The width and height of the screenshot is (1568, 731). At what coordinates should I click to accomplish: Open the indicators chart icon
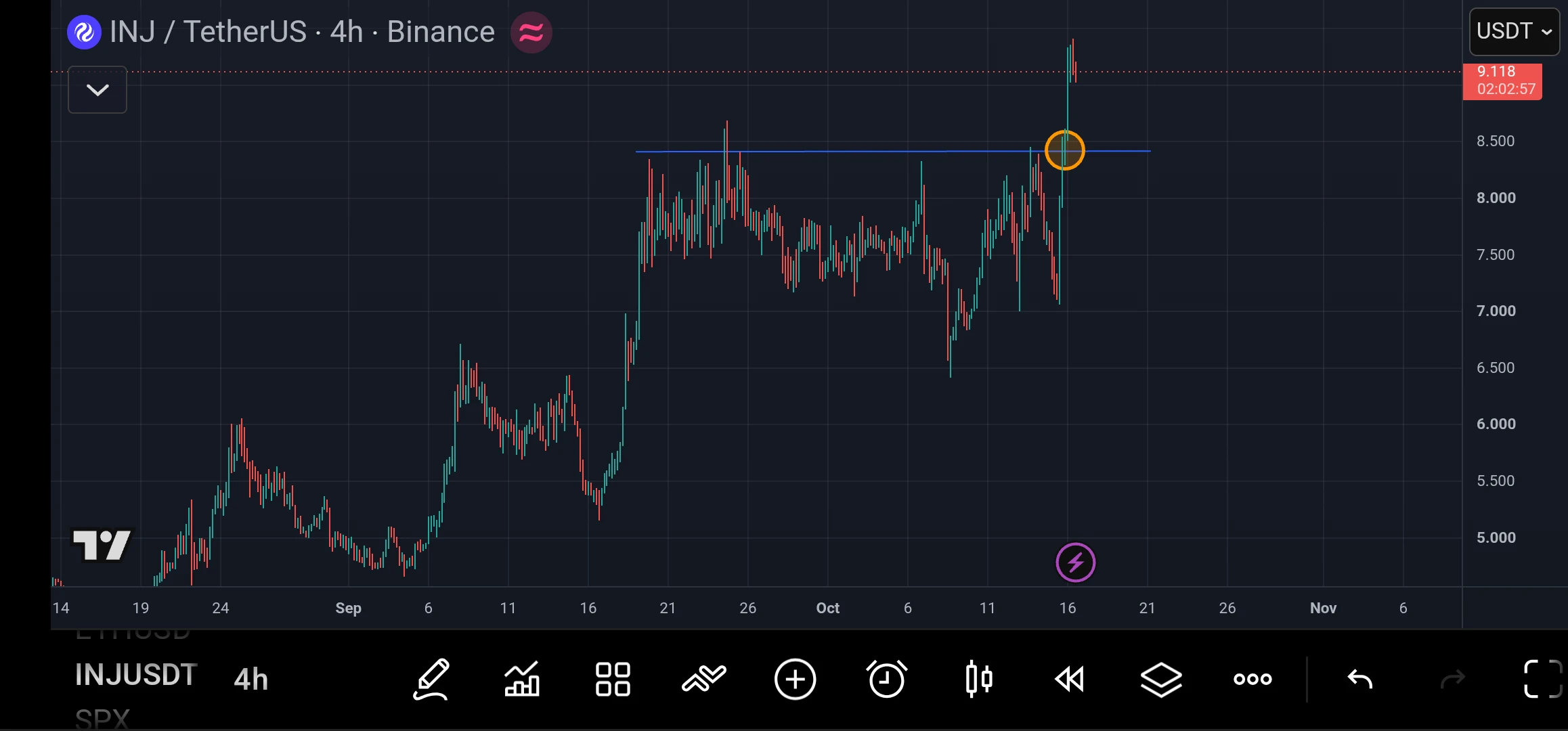522,679
